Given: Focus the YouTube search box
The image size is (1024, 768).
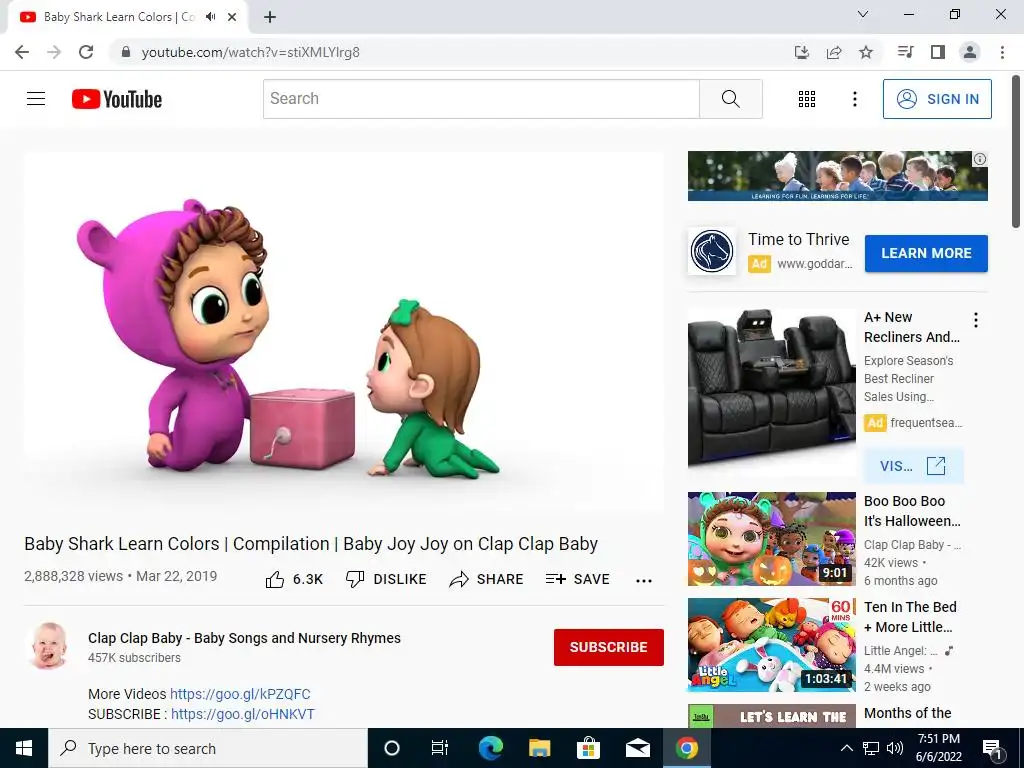Looking at the screenshot, I should point(481,99).
